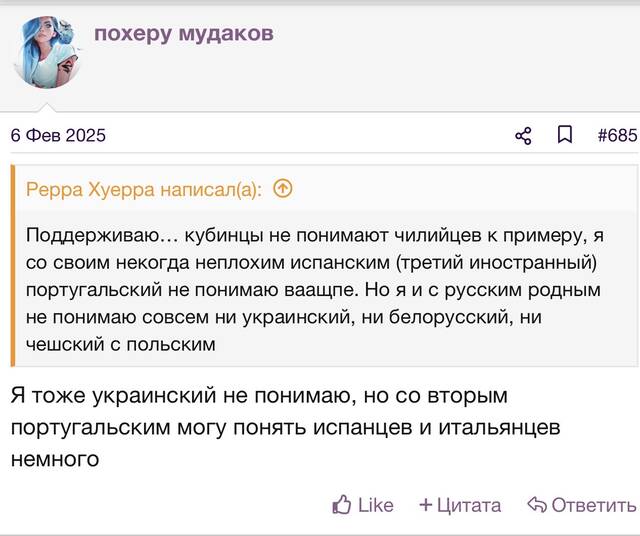Click the Peppa Хуерра написал(а) quote header
Screen dimensions: 640x536
(x=144, y=189)
